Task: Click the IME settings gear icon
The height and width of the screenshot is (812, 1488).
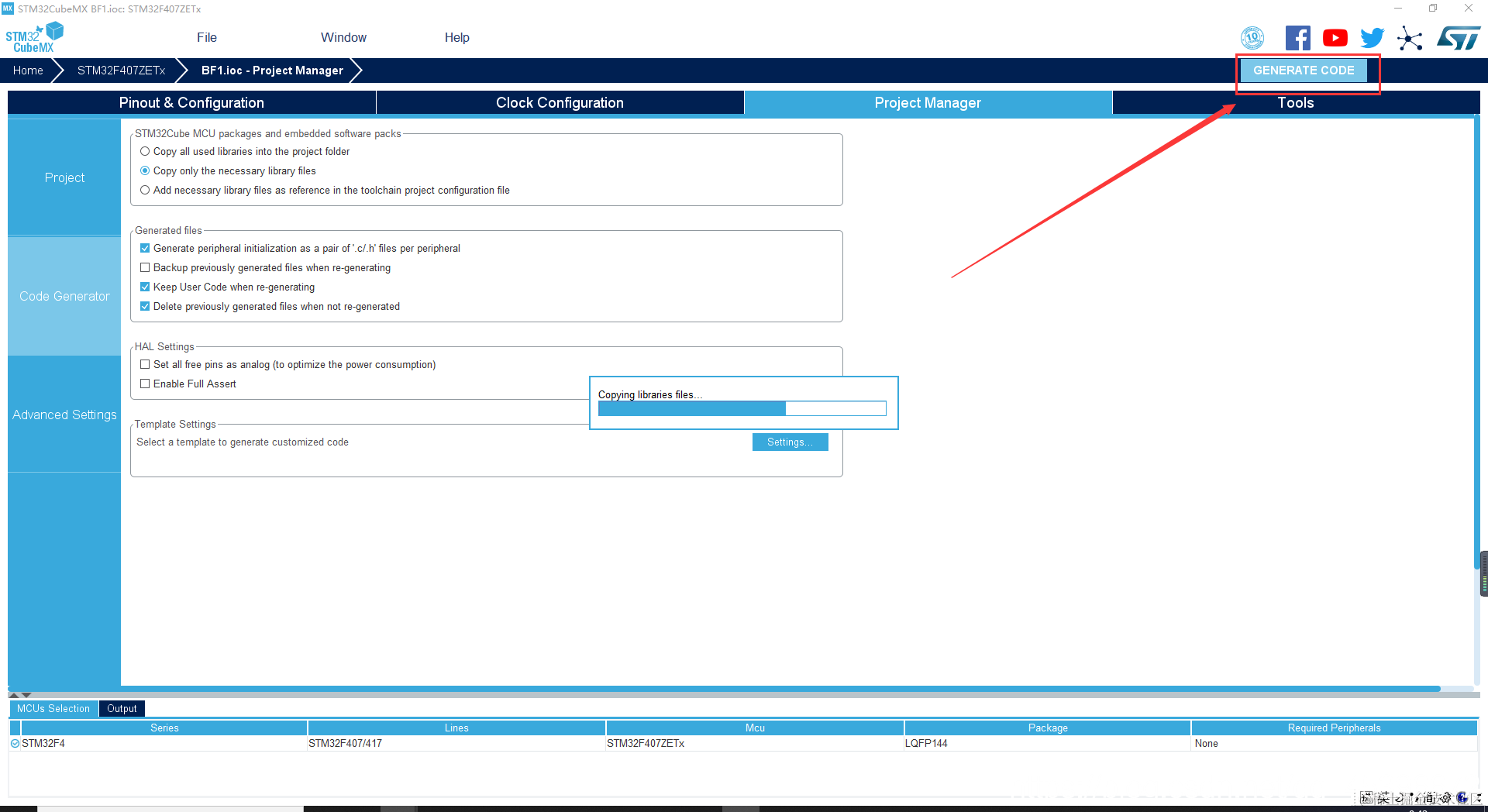Action: [1445, 797]
